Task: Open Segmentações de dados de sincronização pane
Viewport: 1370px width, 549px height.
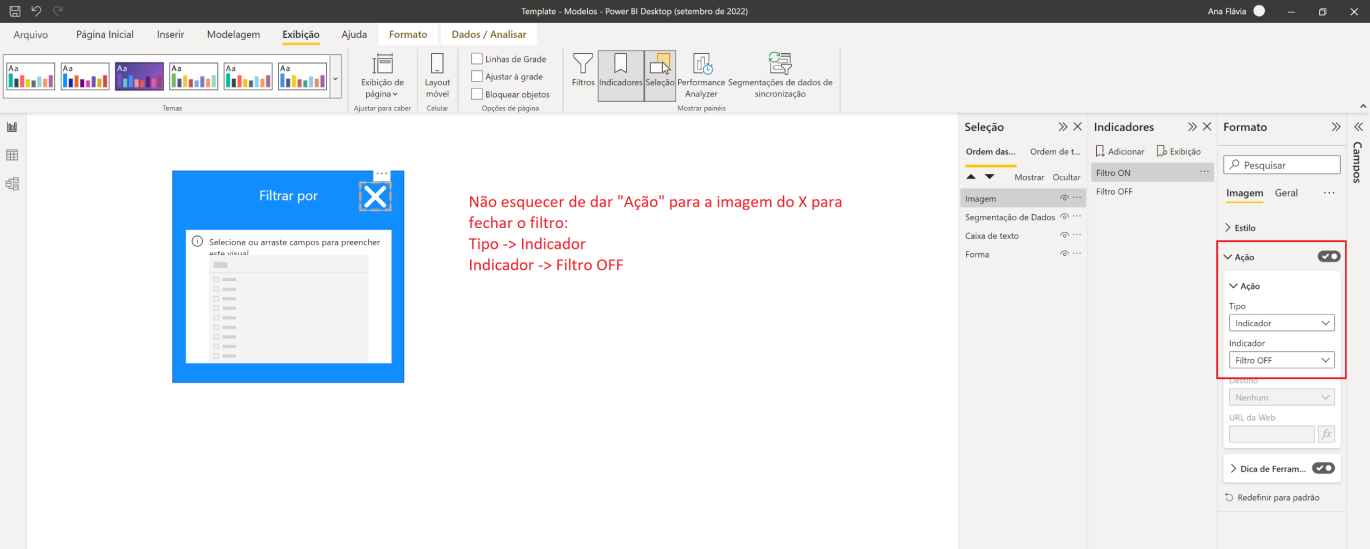Action: [780, 75]
